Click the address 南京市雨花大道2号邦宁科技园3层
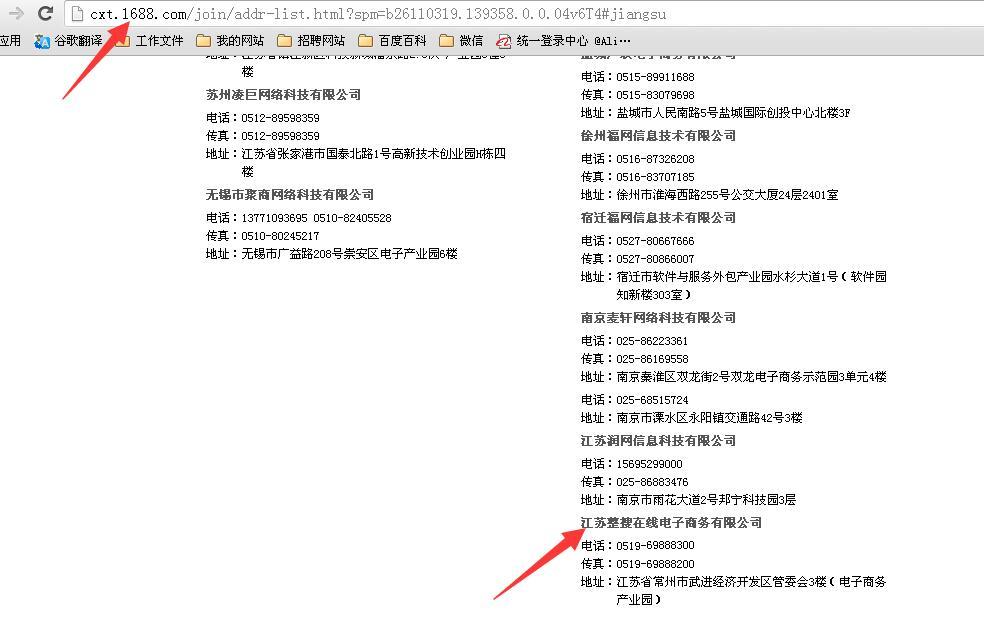The height and width of the screenshot is (633, 984). coord(706,500)
